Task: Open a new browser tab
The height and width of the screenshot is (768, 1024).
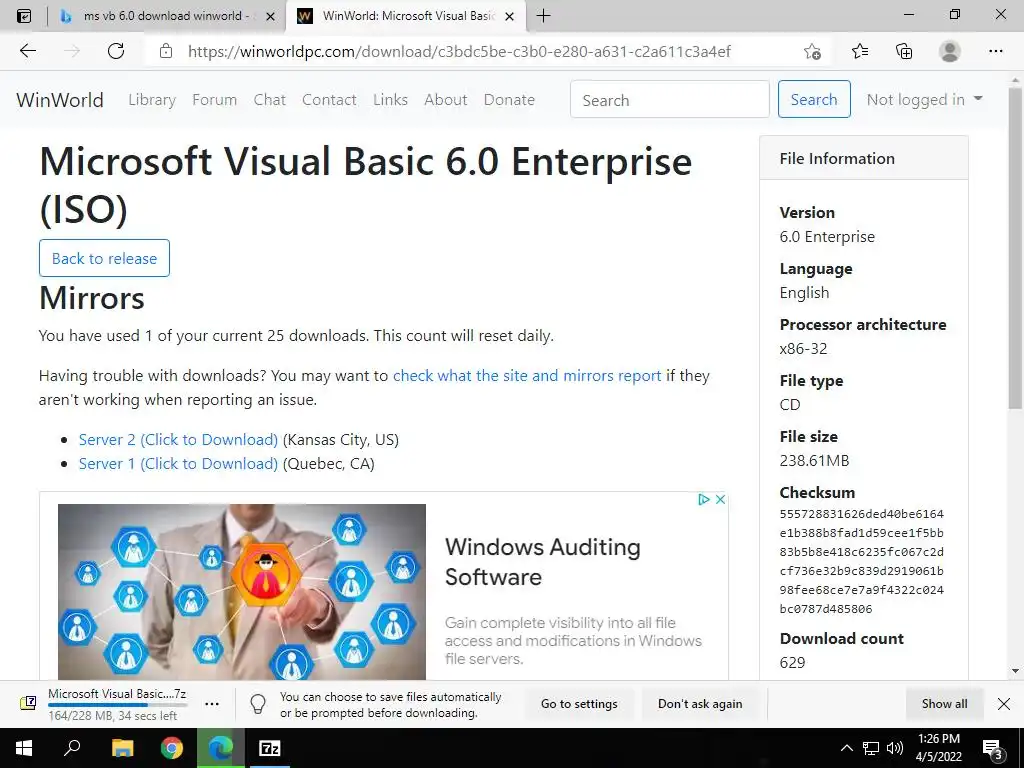Action: point(543,16)
